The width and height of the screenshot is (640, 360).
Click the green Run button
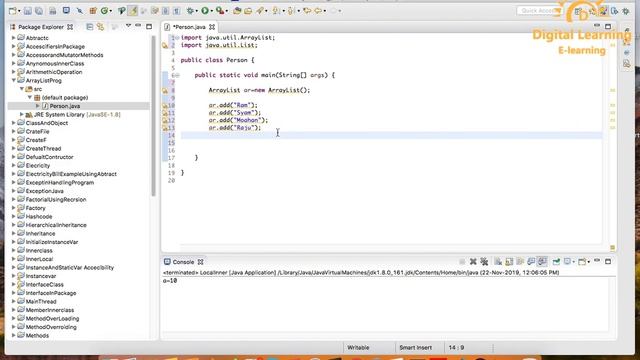click(x=205, y=11)
